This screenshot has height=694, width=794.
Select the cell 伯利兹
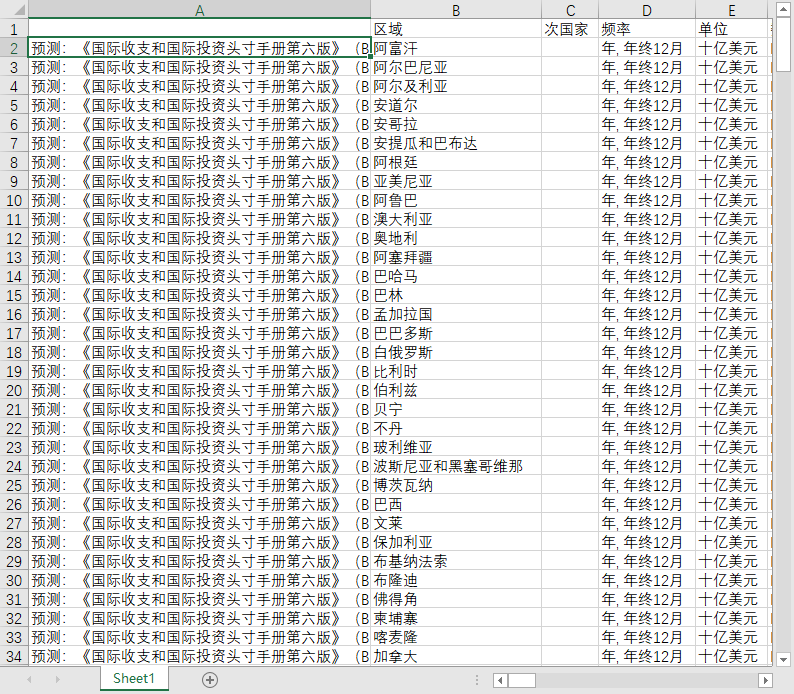(x=456, y=390)
